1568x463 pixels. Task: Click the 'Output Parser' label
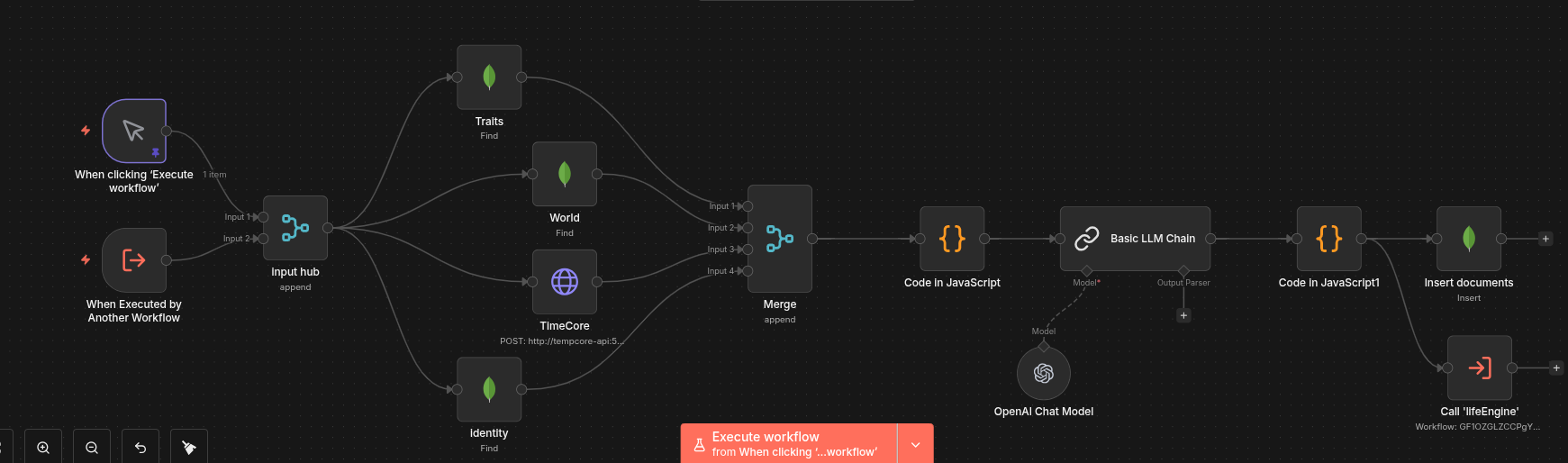click(x=1183, y=283)
